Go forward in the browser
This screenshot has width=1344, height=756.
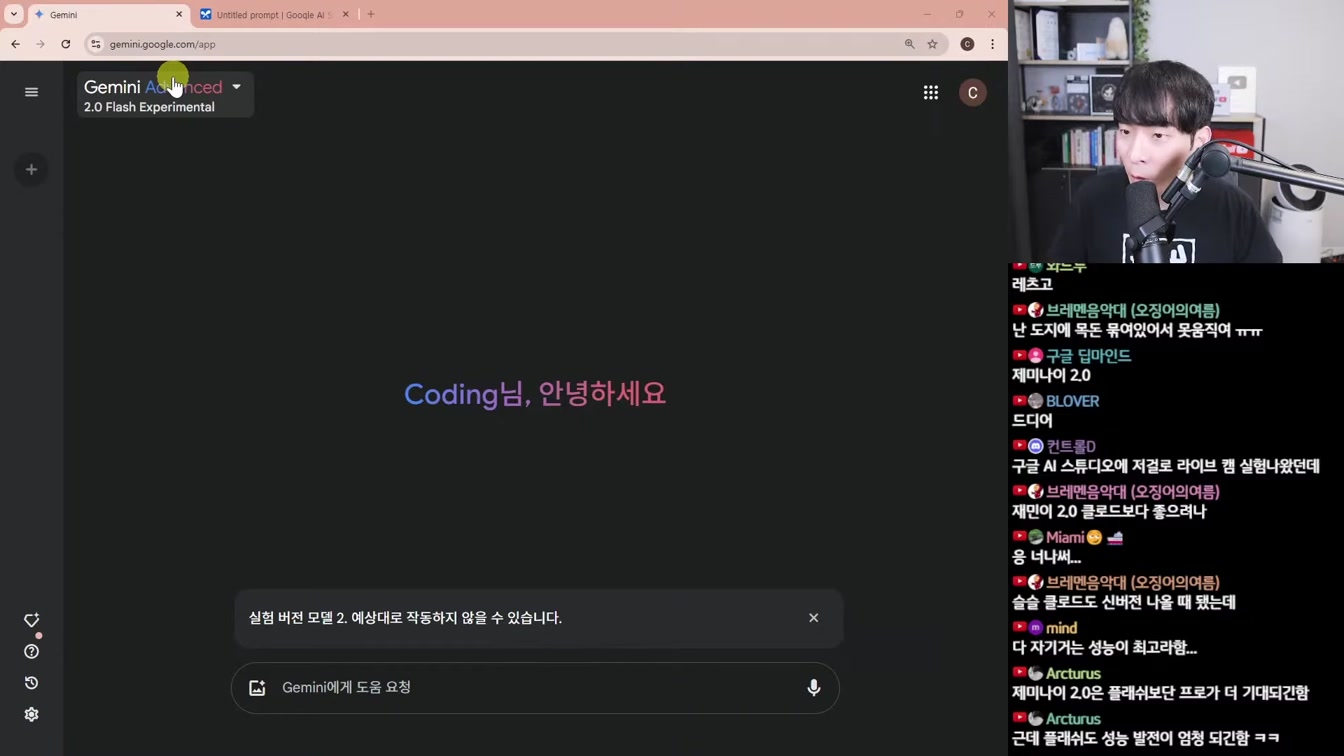[40, 44]
